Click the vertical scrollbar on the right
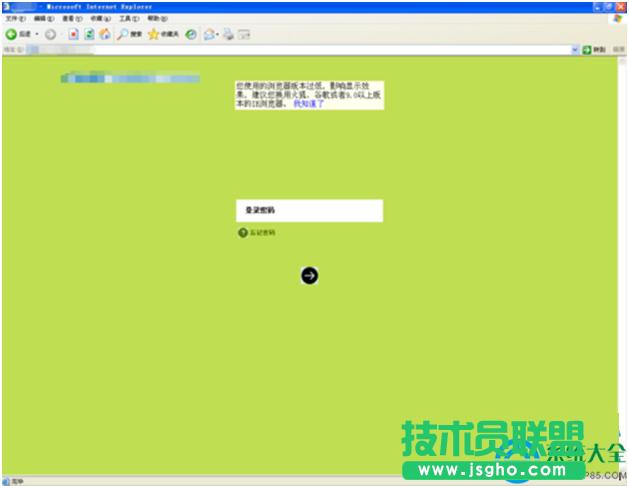Screen dimensions: 629x486 (x=622, y=265)
